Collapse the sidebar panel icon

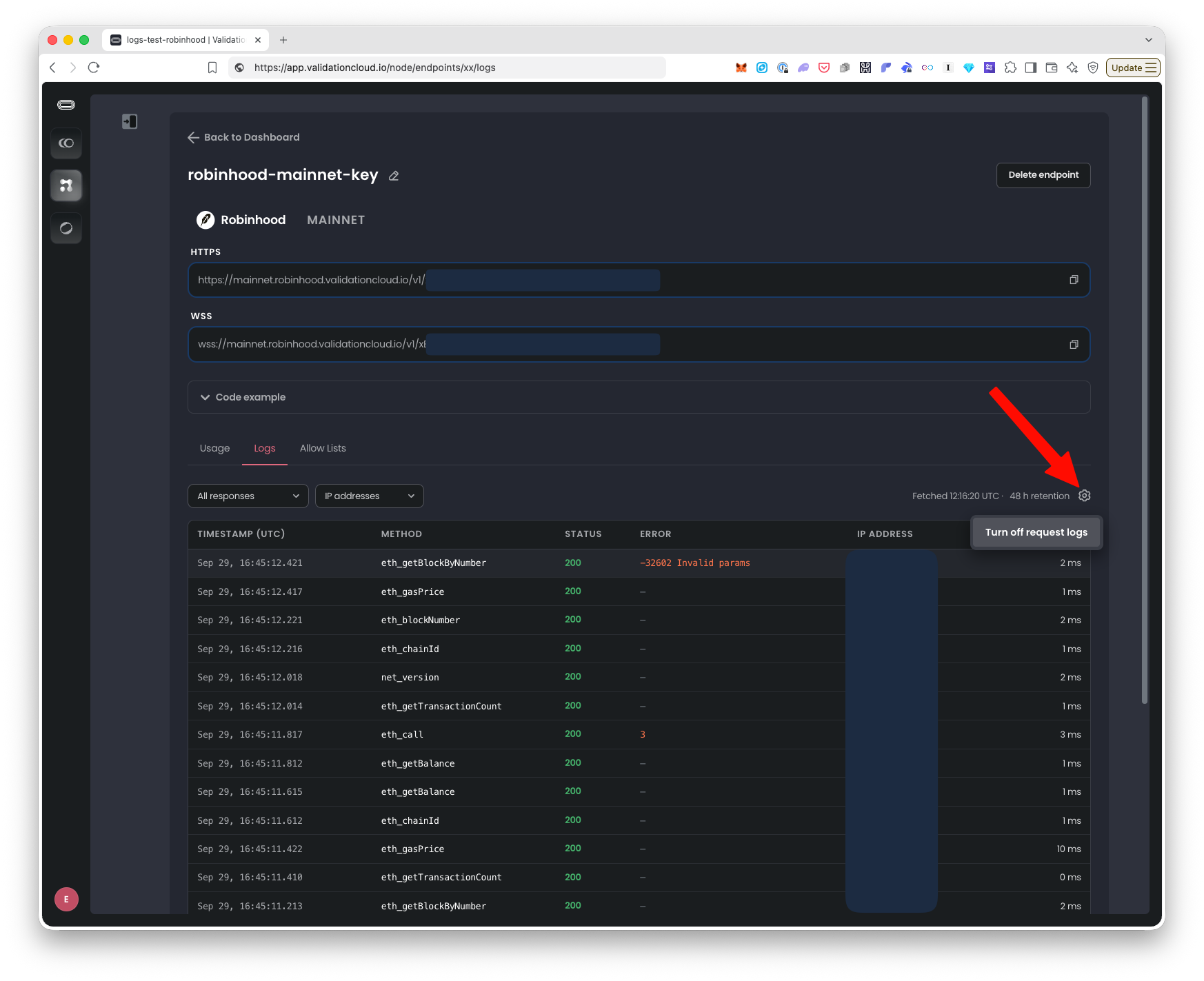[x=130, y=121]
